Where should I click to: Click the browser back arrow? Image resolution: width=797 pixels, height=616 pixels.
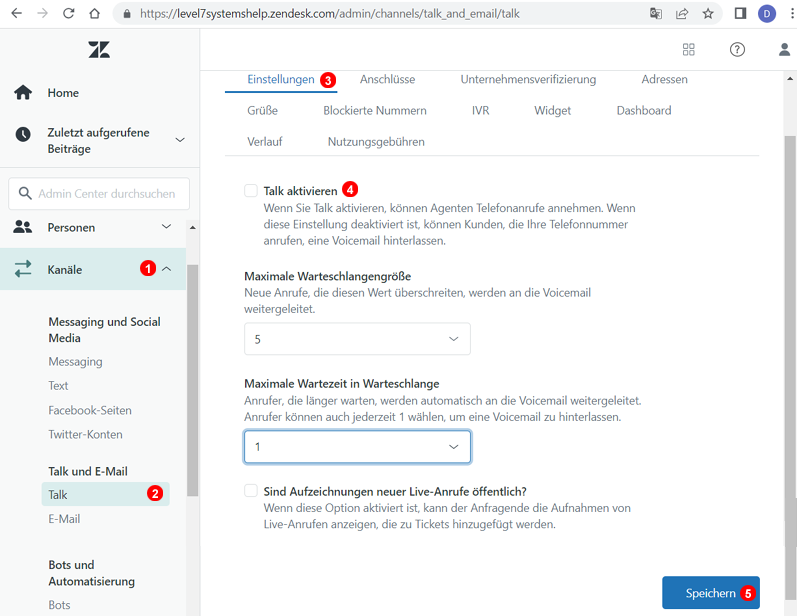point(17,14)
